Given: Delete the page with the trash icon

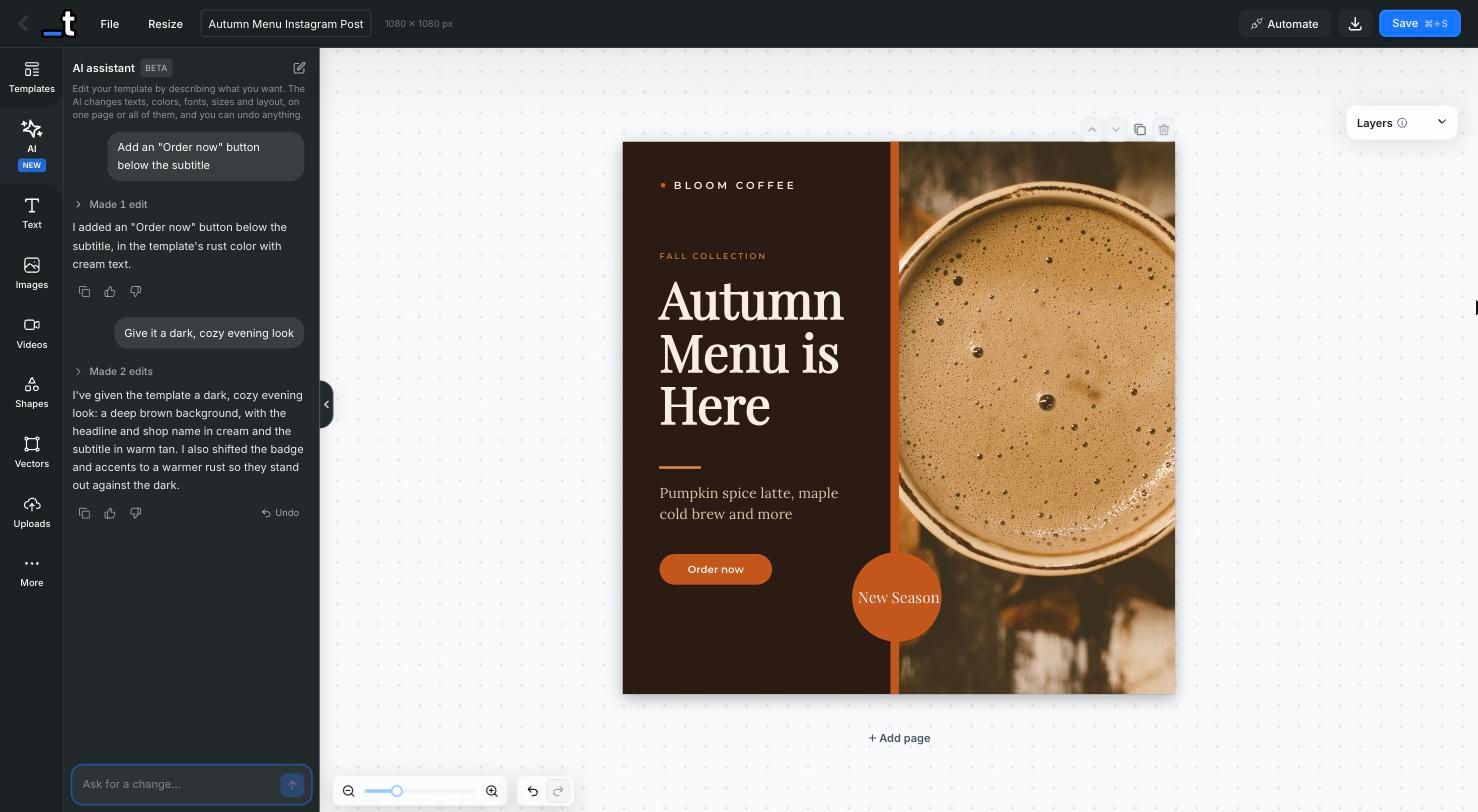Looking at the screenshot, I should (1163, 129).
